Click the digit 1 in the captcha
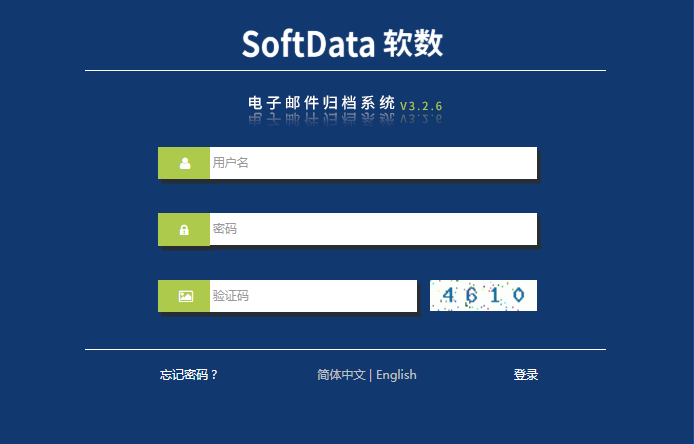This screenshot has height=444, width=694. (495, 296)
